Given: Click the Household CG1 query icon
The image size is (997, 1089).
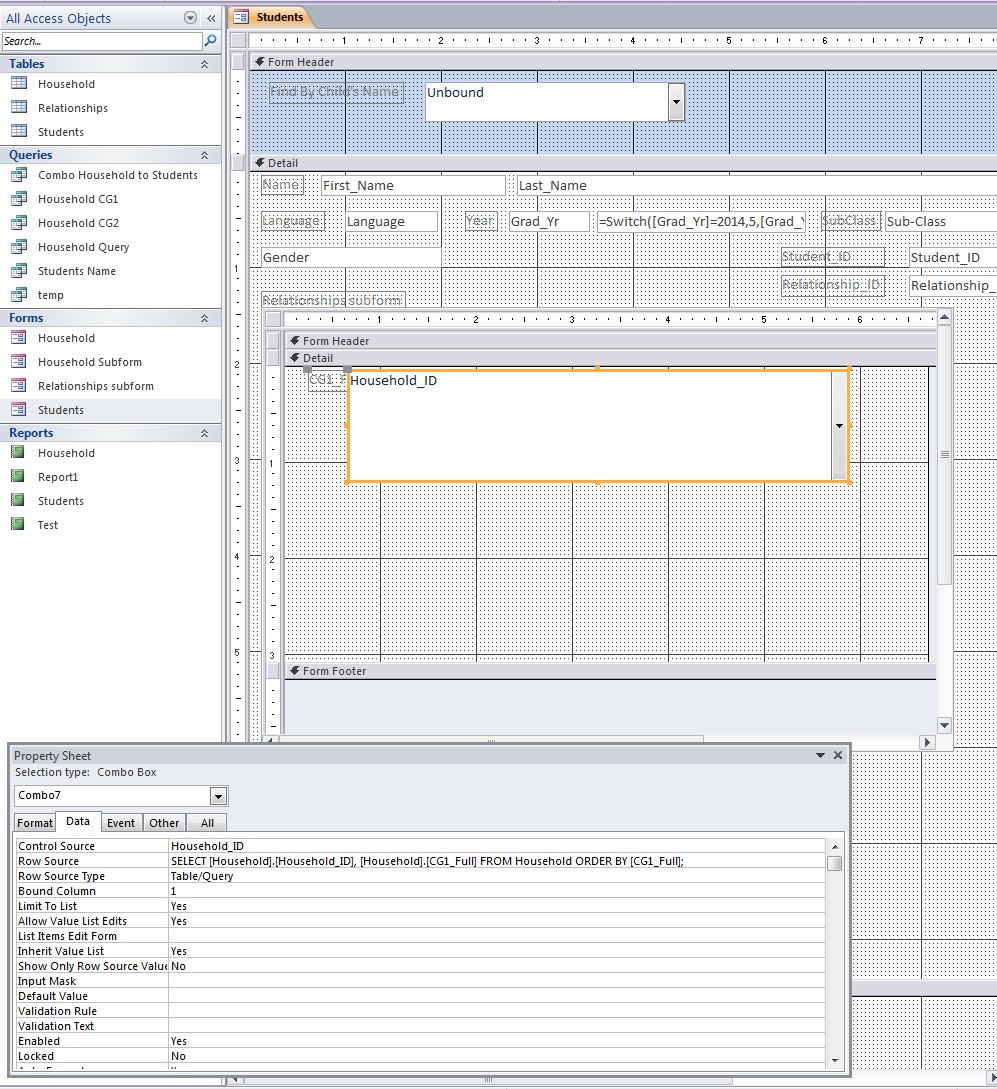Looking at the screenshot, I should click(19, 199).
